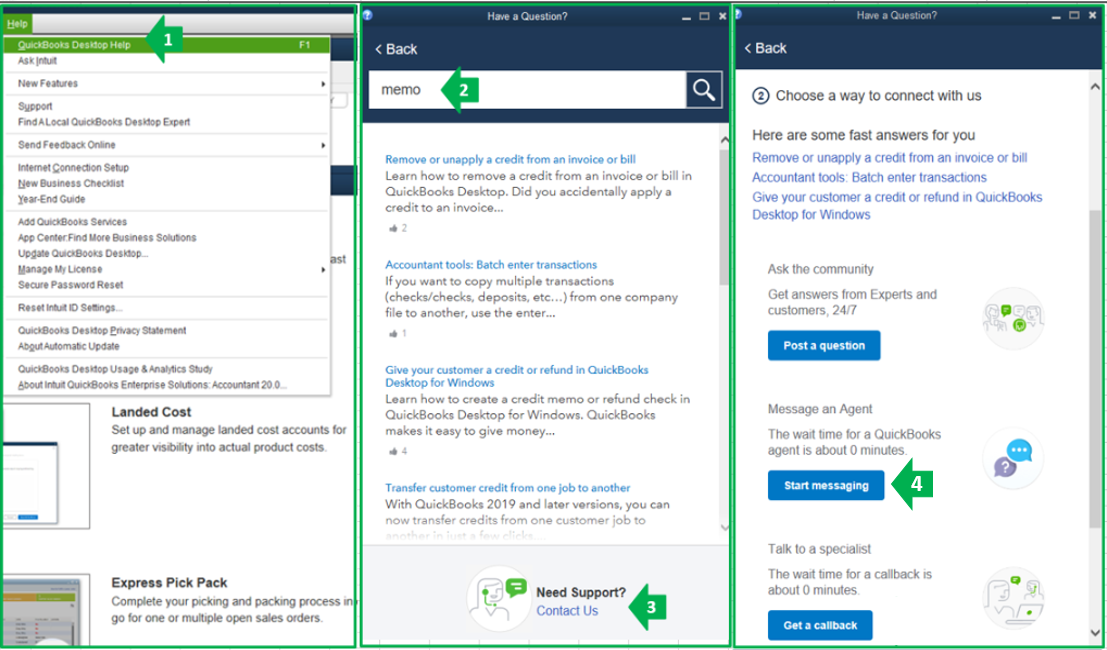Viewport: 1107px width, 650px height.
Task: Click the Message an Agent chat bubbles icon
Action: 1014,458
